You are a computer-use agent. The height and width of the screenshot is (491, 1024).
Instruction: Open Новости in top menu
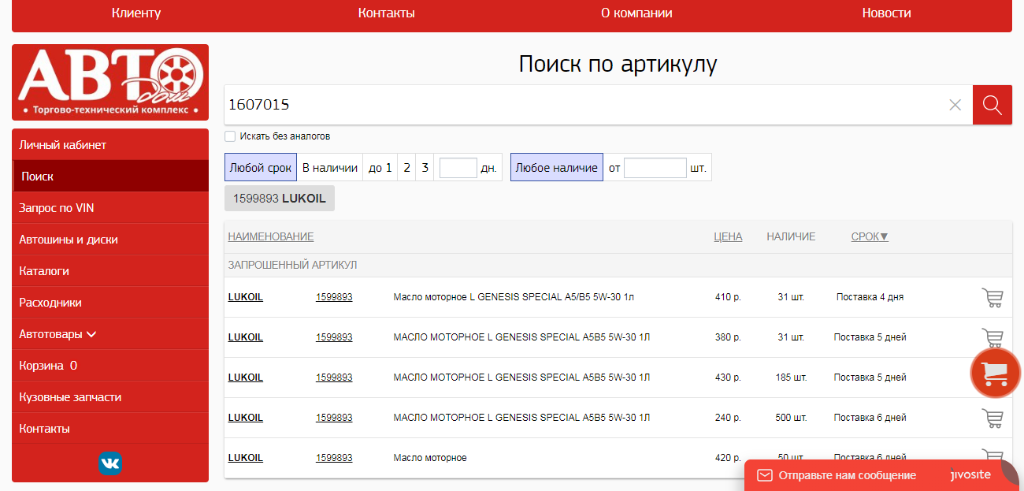tap(886, 13)
